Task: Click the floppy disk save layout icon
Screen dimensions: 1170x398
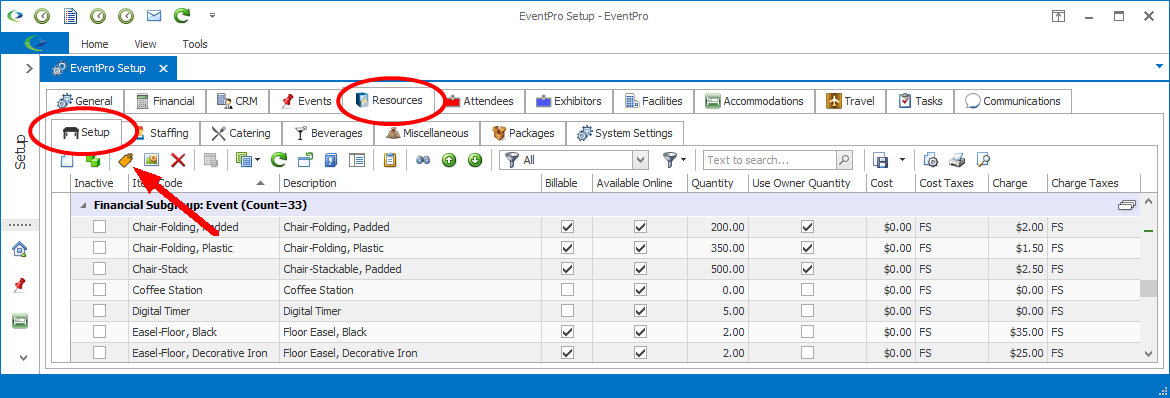Action: [880, 160]
